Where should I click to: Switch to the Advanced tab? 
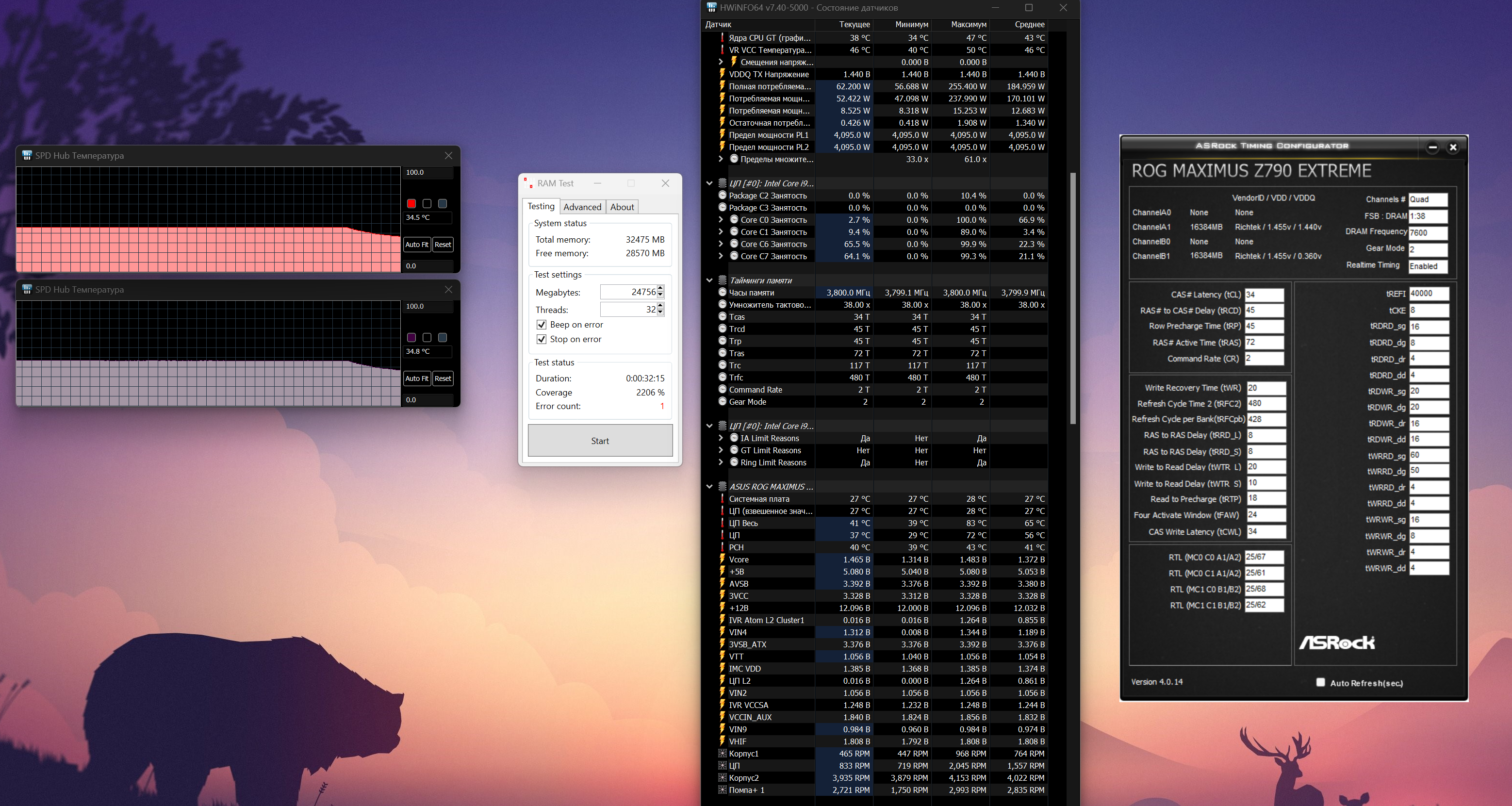[582, 207]
